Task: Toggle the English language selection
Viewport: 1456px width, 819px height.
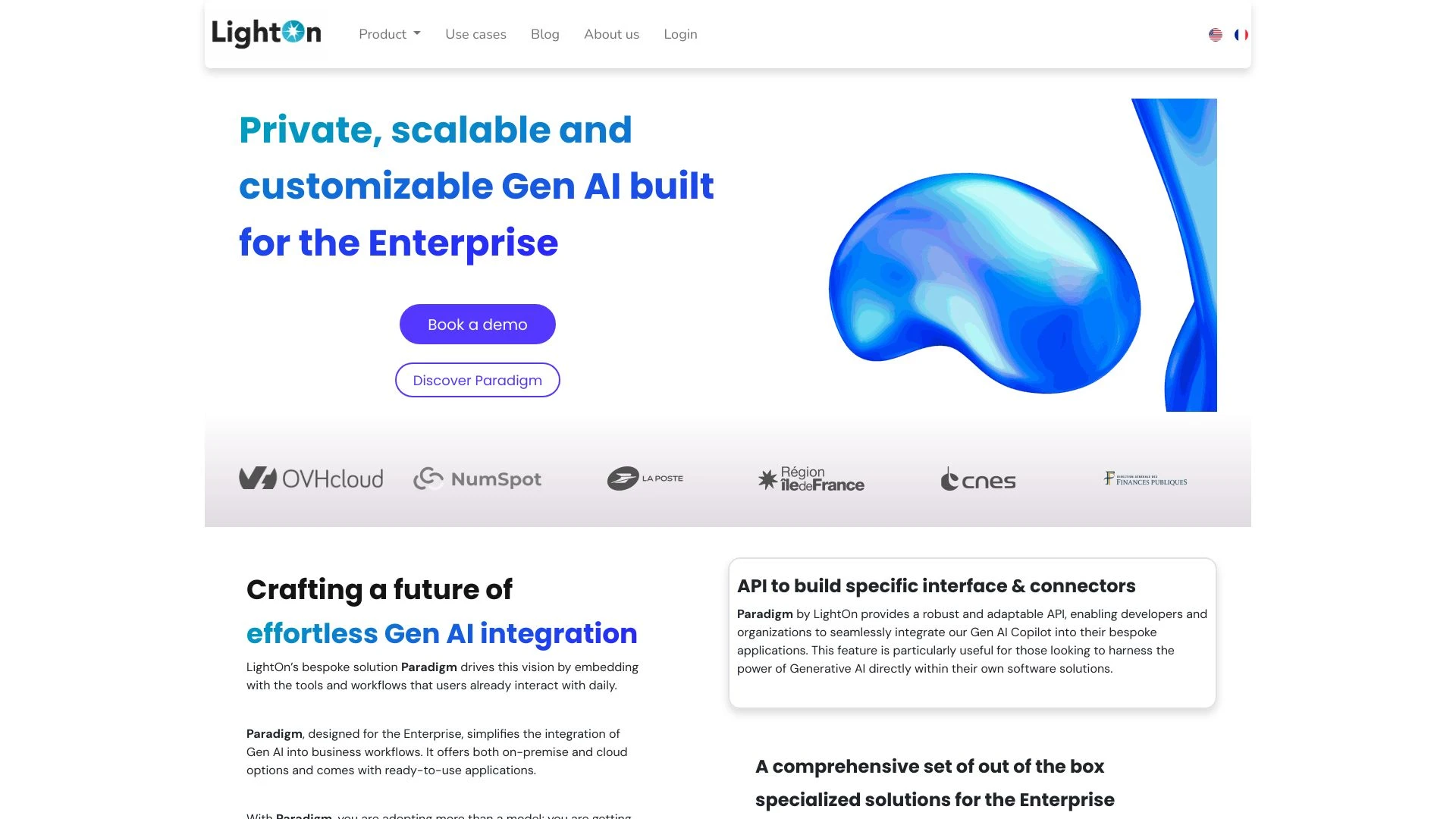Action: [1215, 34]
